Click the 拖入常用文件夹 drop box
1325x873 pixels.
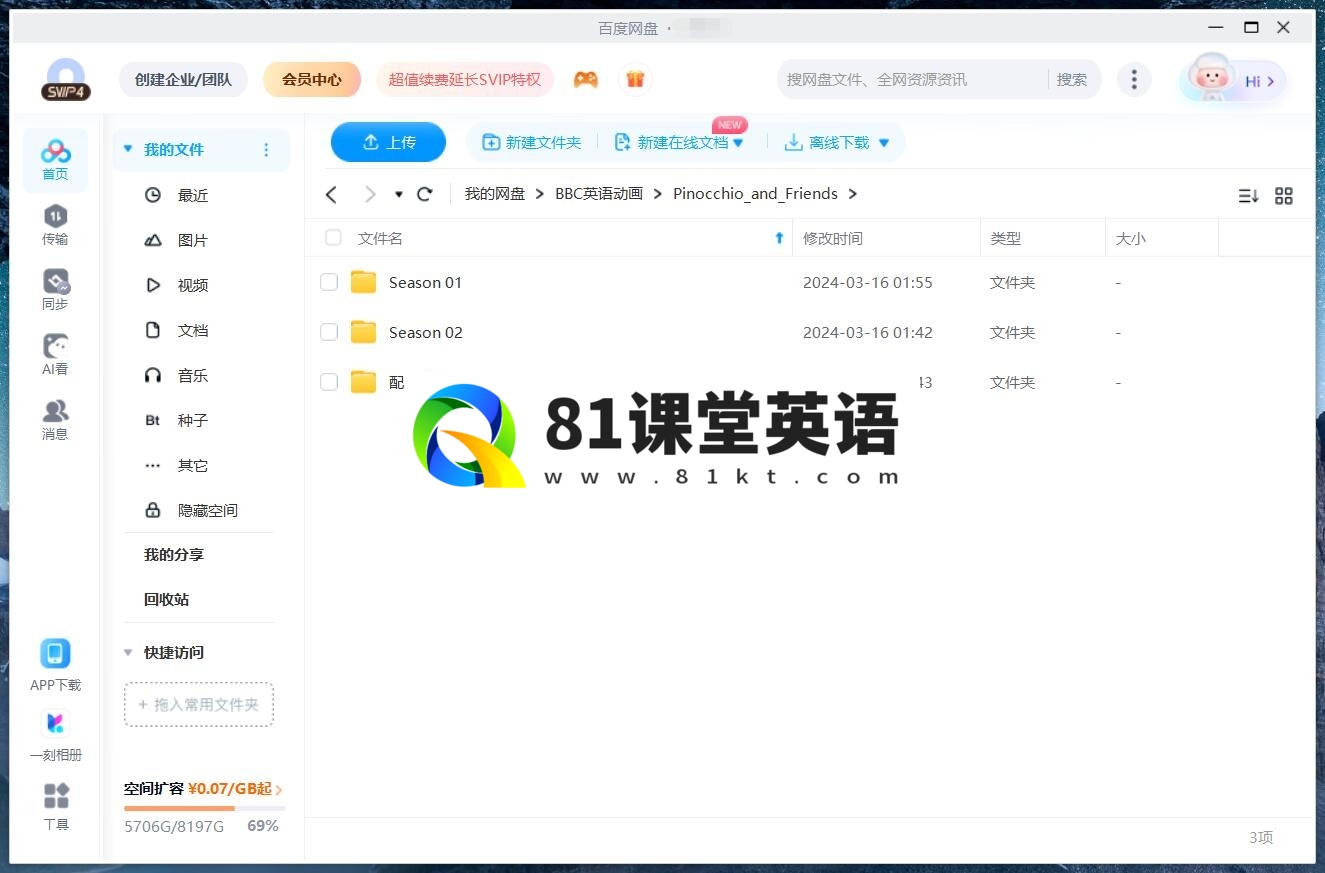199,704
